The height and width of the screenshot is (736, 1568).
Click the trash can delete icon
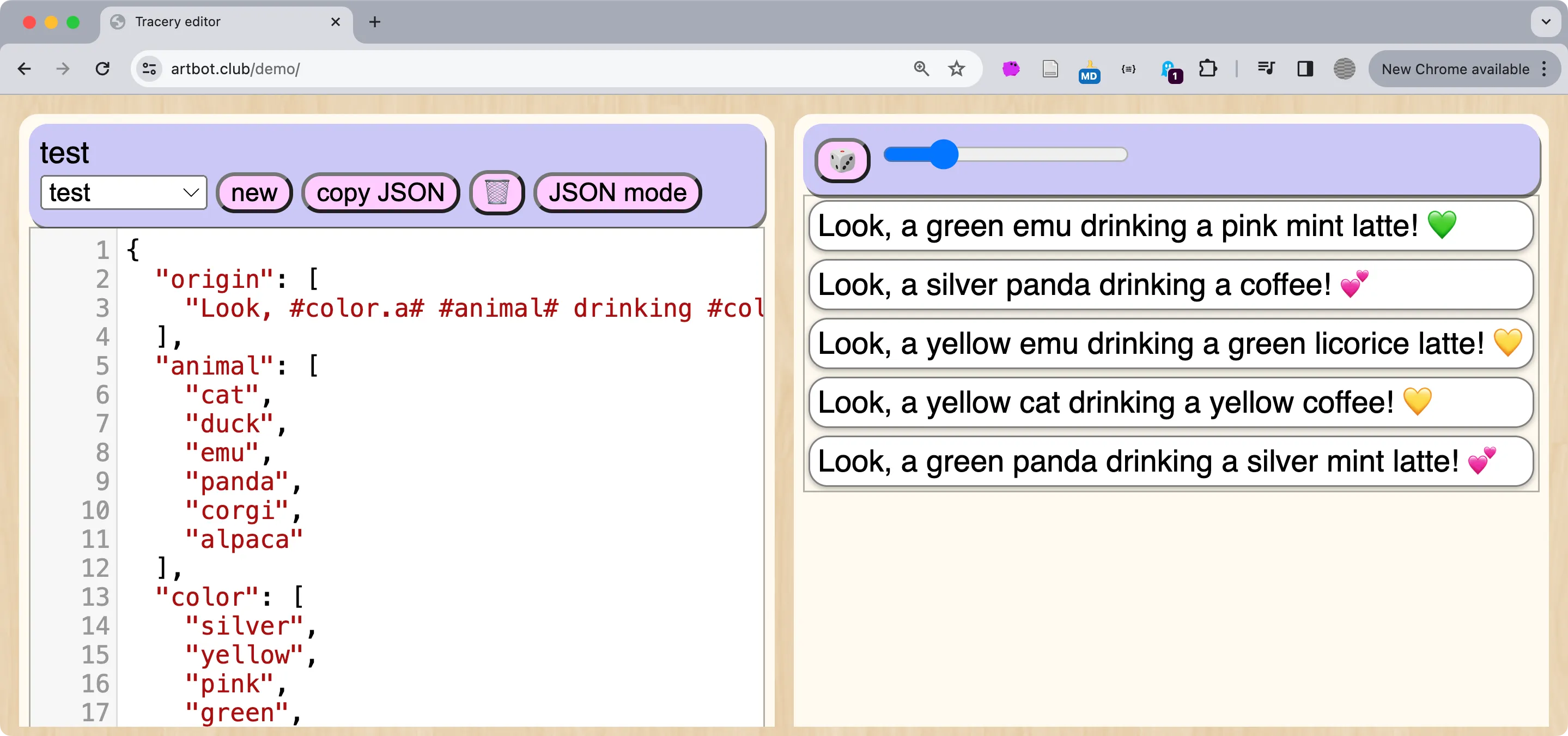tap(497, 192)
